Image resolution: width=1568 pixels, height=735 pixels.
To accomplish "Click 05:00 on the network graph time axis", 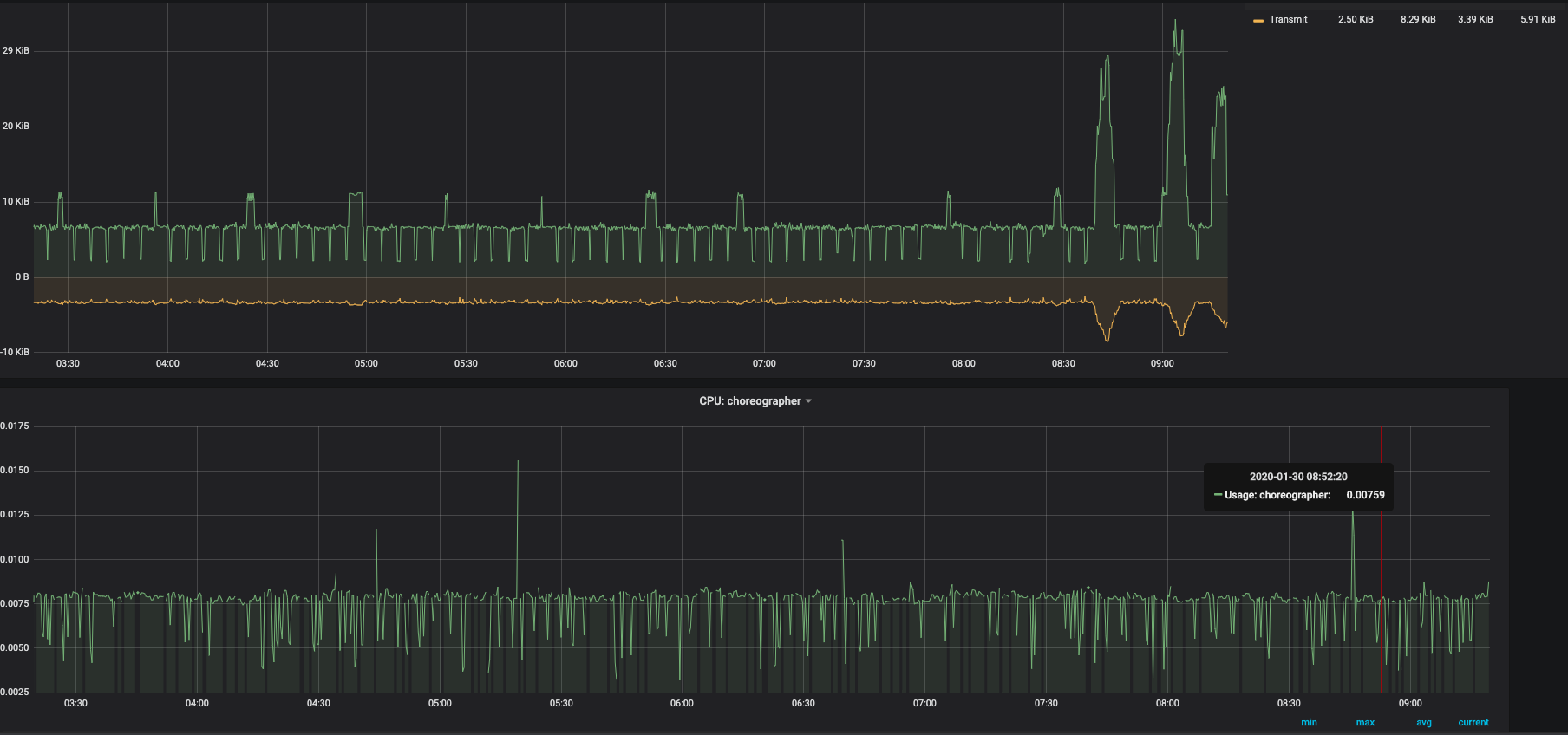I will click(x=366, y=363).
